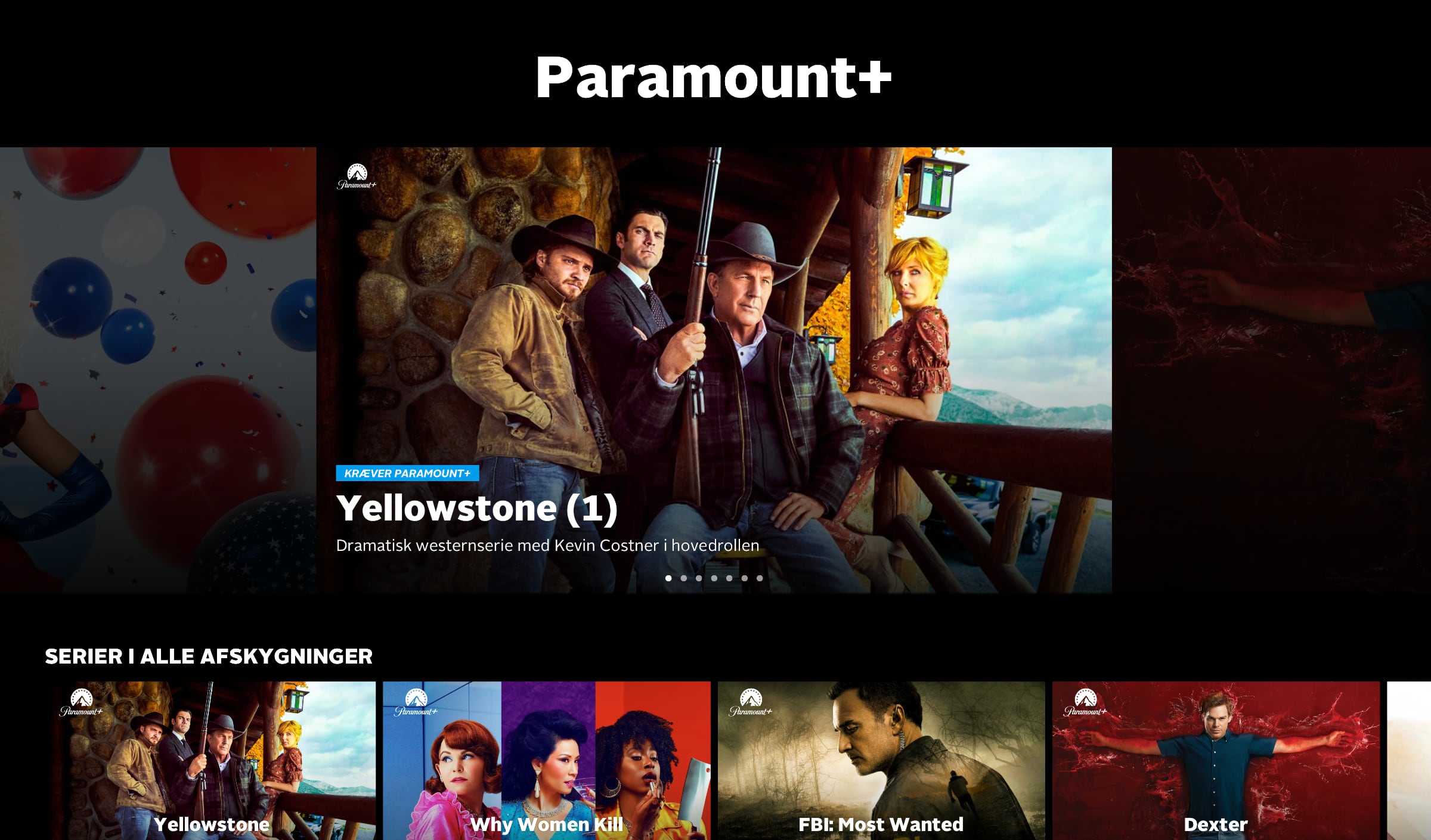Viewport: 1431px width, 840px height.
Task: Click the Paramount+ logo on the Dexter tile
Action: point(1085,702)
